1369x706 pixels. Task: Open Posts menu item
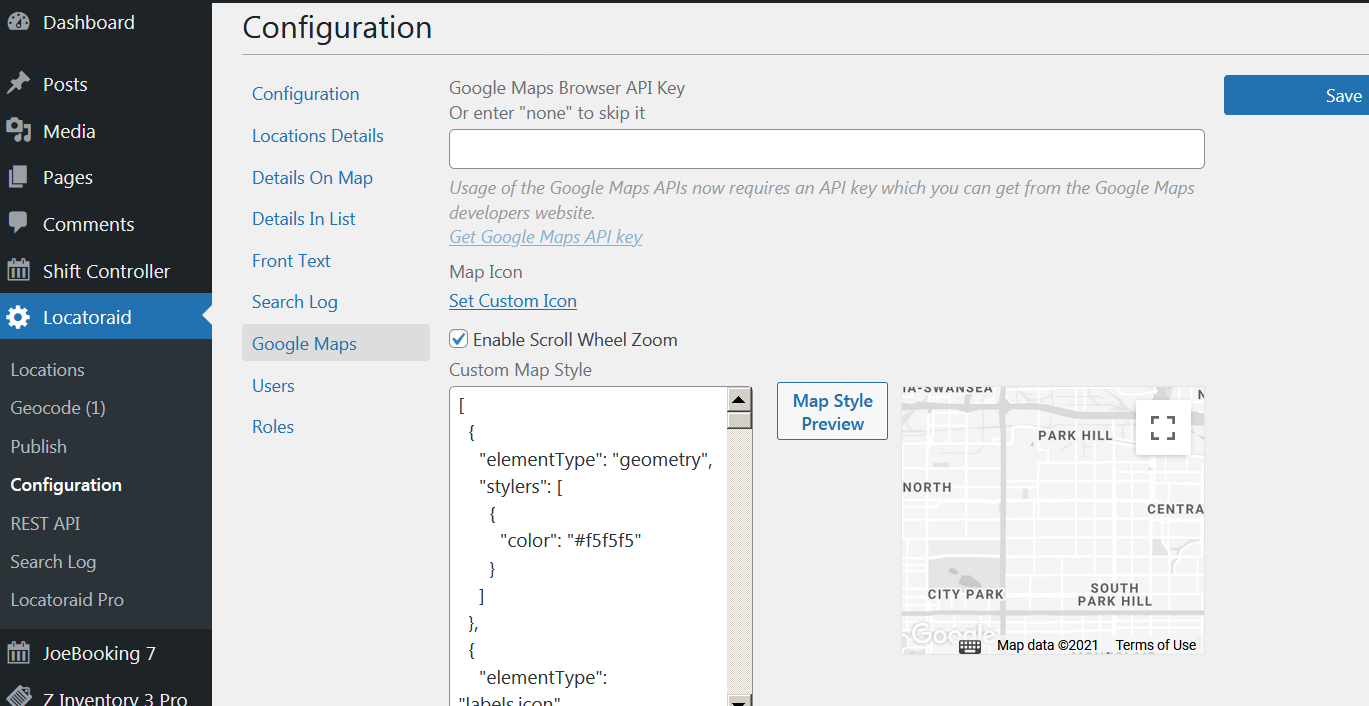pyautogui.click(x=106, y=84)
